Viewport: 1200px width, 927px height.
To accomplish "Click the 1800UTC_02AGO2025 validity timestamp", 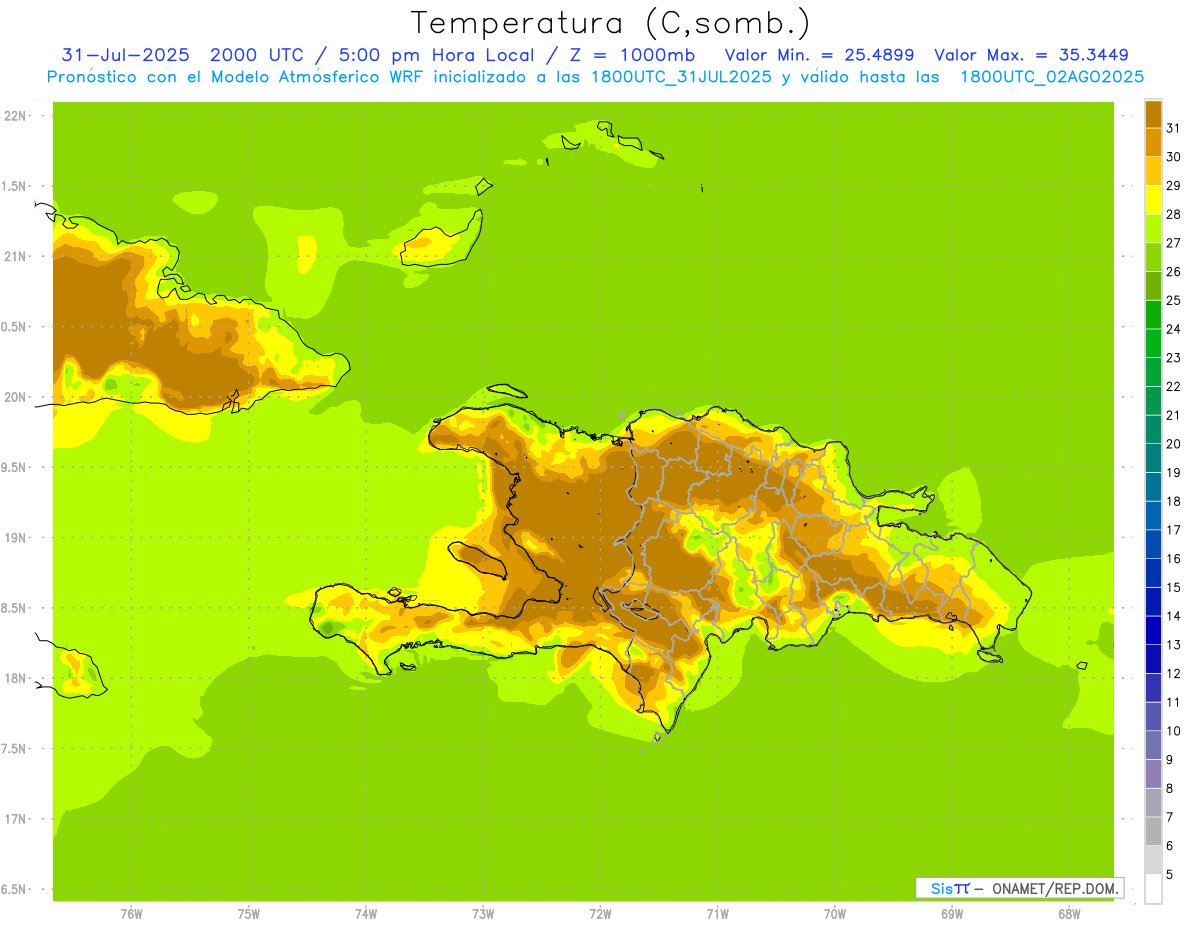I will [1051, 76].
